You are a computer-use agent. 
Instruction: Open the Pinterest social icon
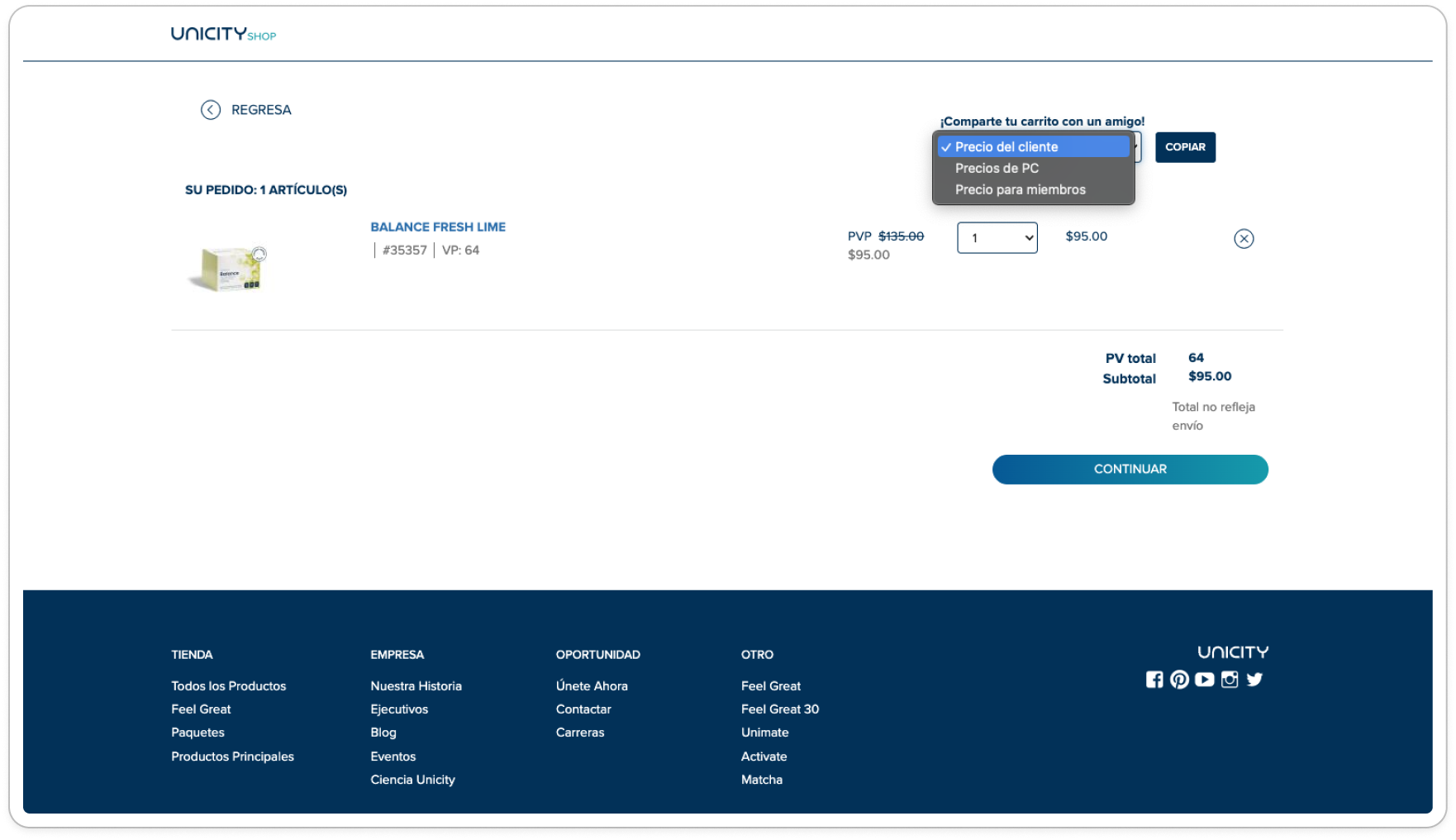tap(1179, 680)
